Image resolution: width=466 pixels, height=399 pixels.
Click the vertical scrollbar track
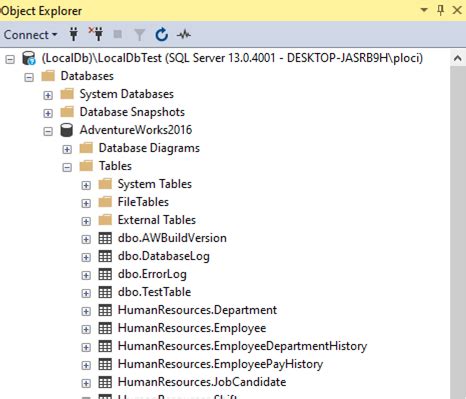click(458, 233)
